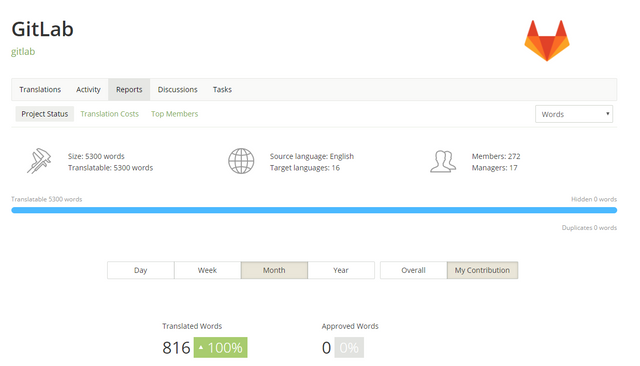The width and height of the screenshot is (640, 366).
Task: Click 'Size: 5300 words' text
Action: tap(96, 156)
